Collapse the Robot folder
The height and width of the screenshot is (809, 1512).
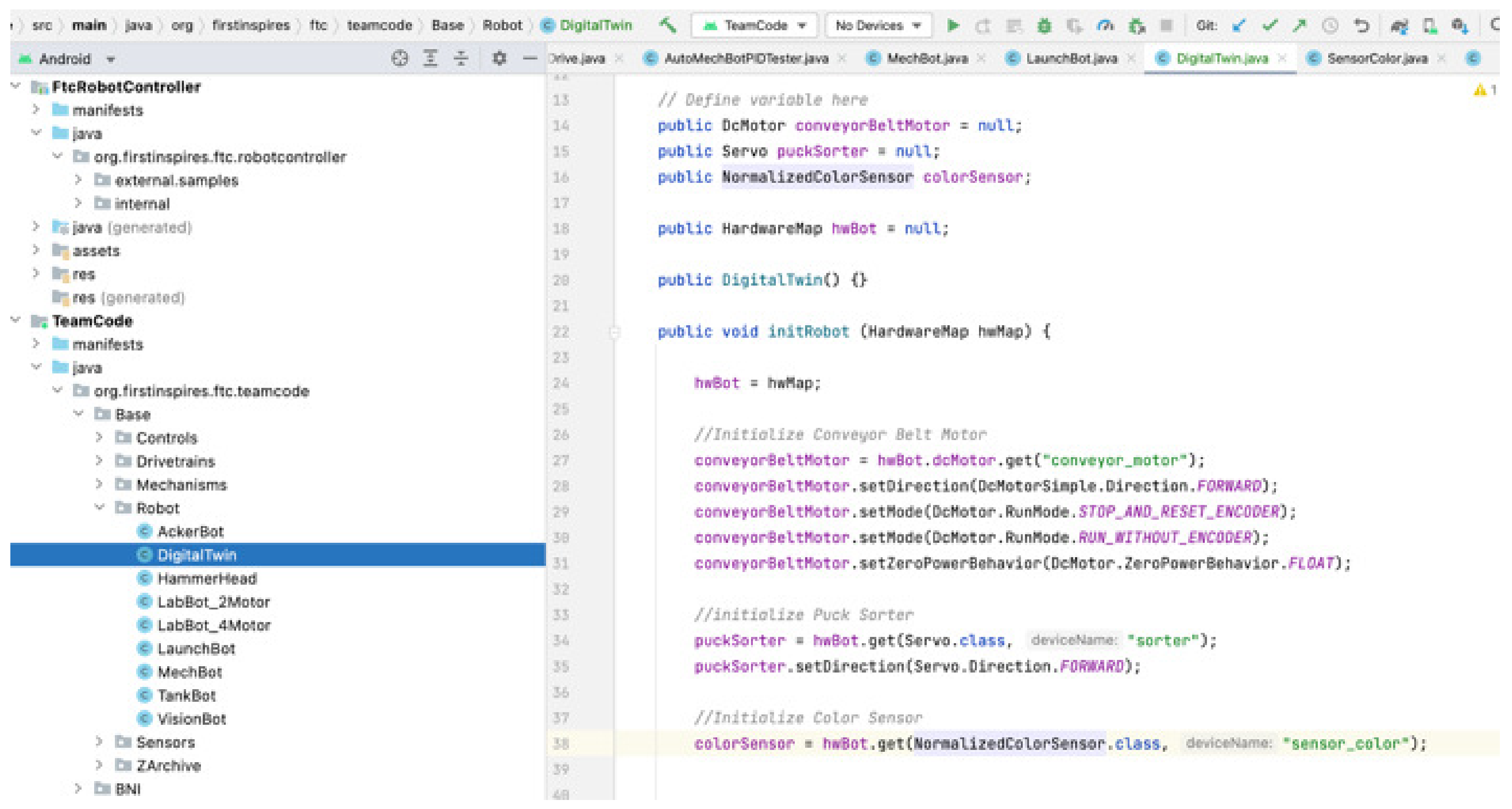(x=99, y=508)
